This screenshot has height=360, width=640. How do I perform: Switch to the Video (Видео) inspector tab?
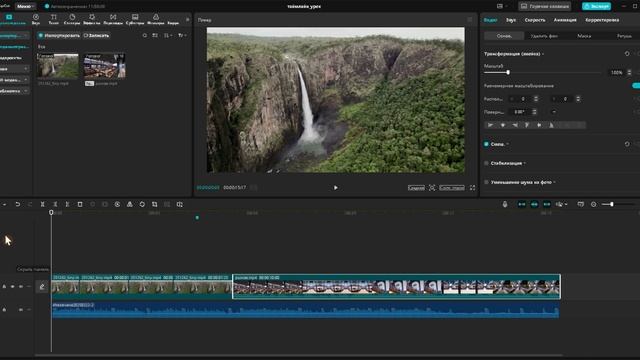490,20
